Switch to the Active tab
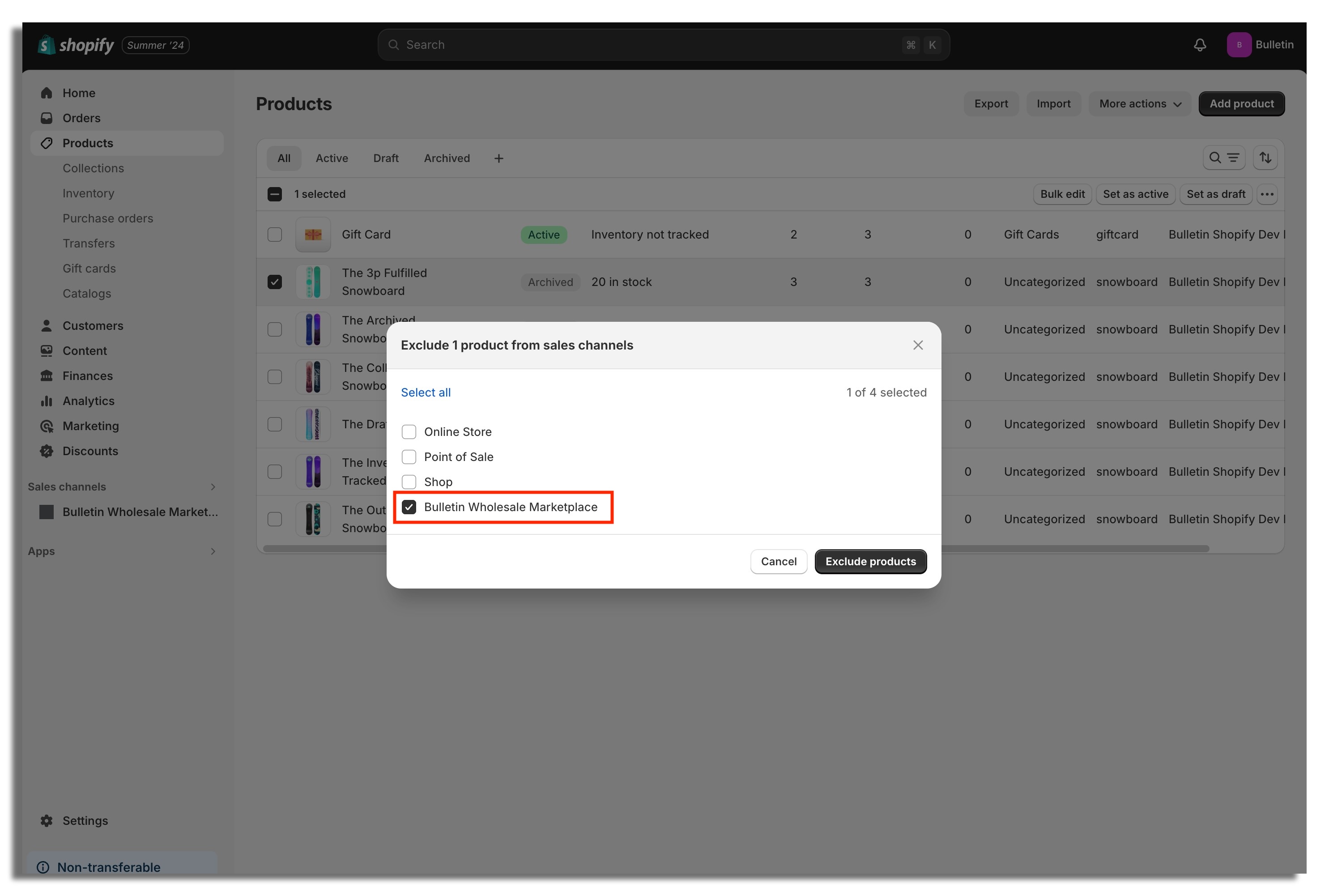1329x896 pixels. tap(332, 158)
